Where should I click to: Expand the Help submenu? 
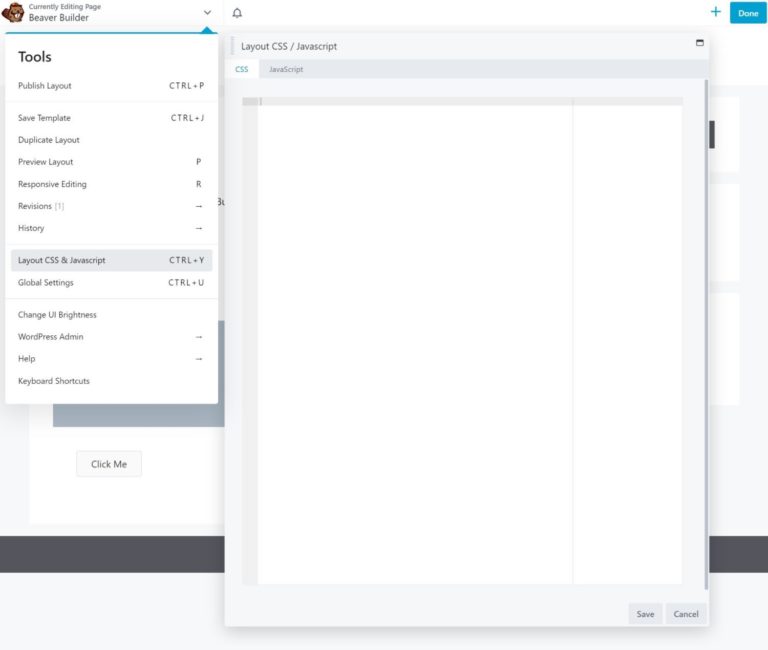click(111, 359)
